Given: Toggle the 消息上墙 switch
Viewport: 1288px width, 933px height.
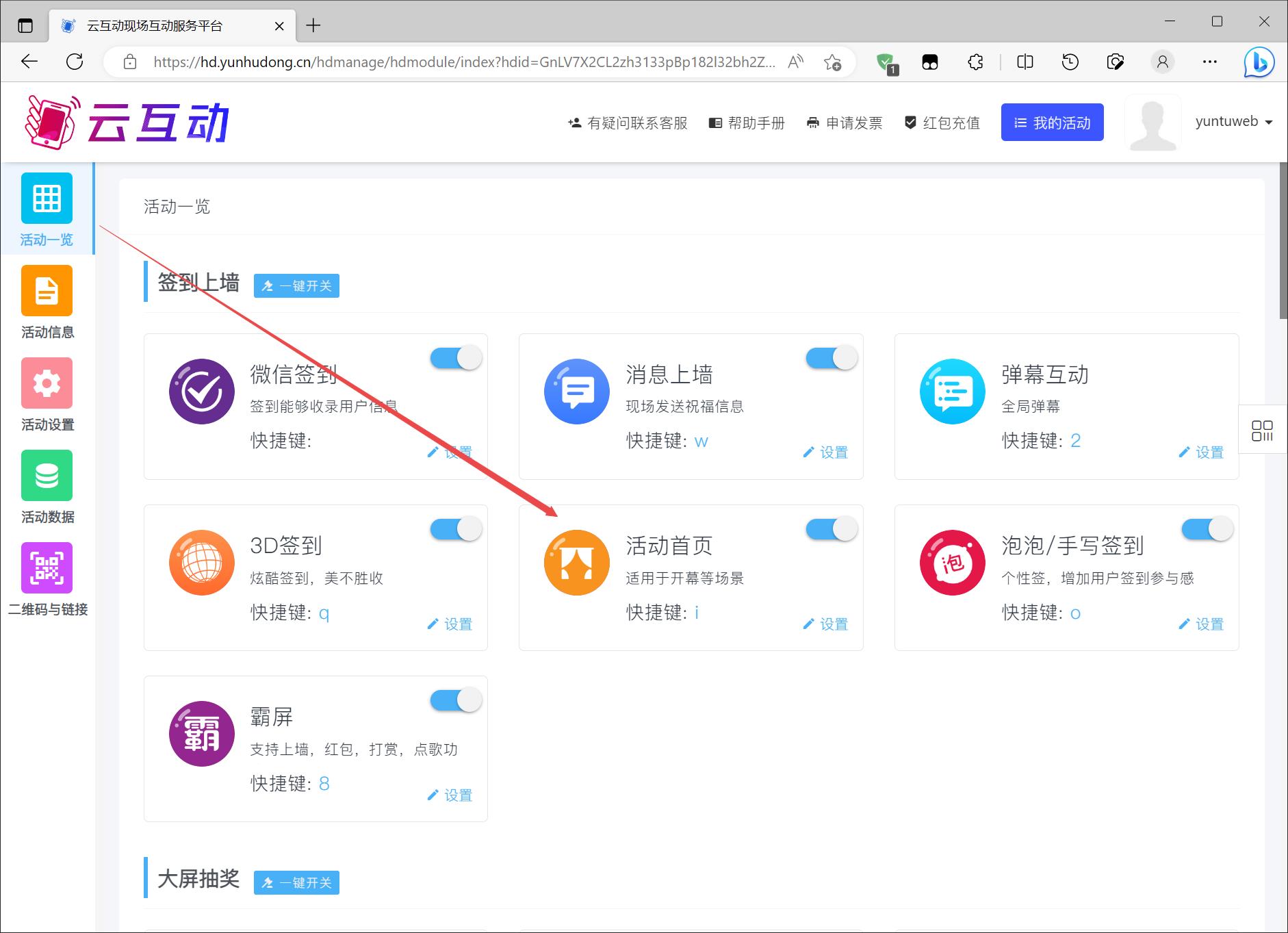Looking at the screenshot, I should click(832, 357).
